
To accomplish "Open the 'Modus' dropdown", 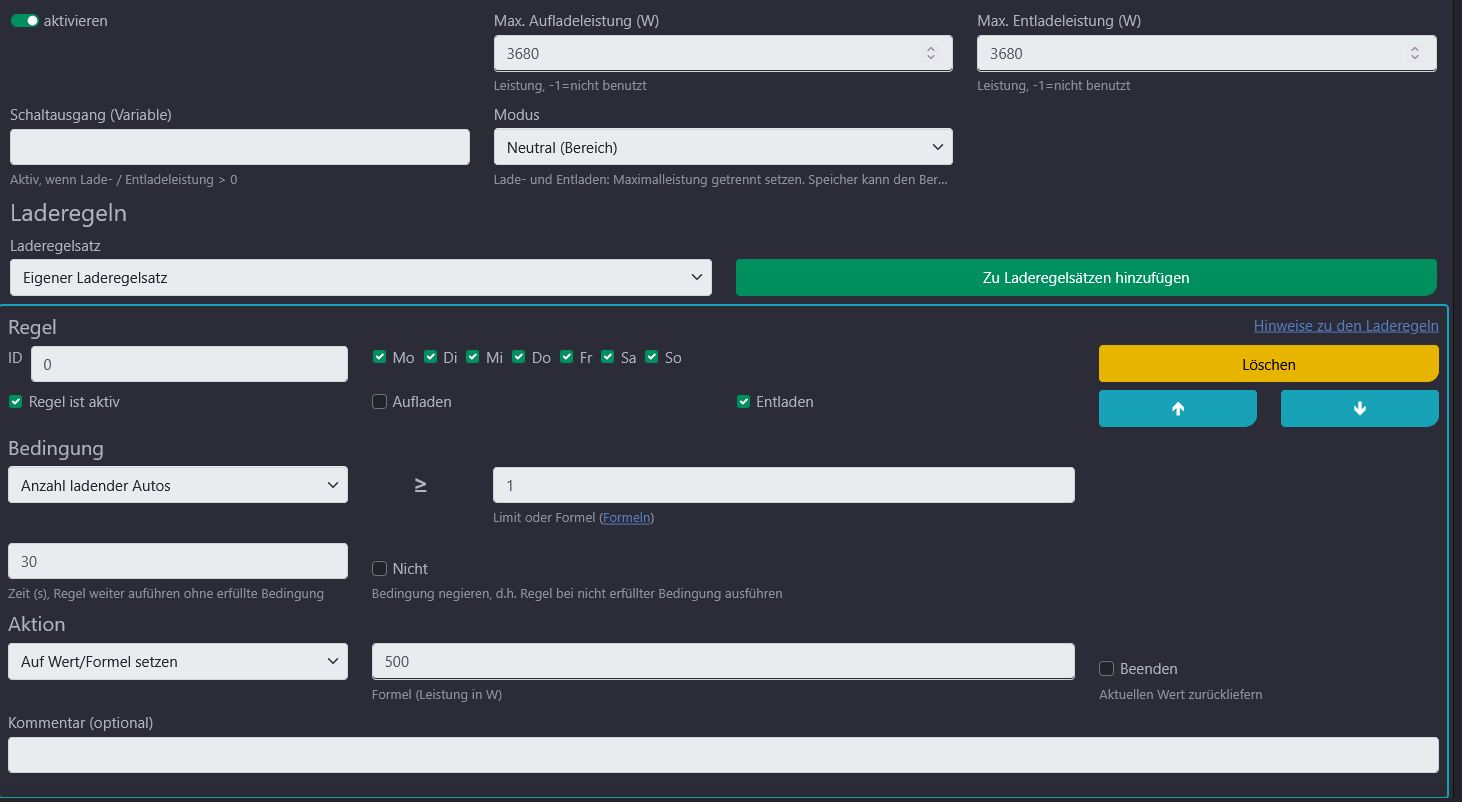I will (x=723, y=147).
